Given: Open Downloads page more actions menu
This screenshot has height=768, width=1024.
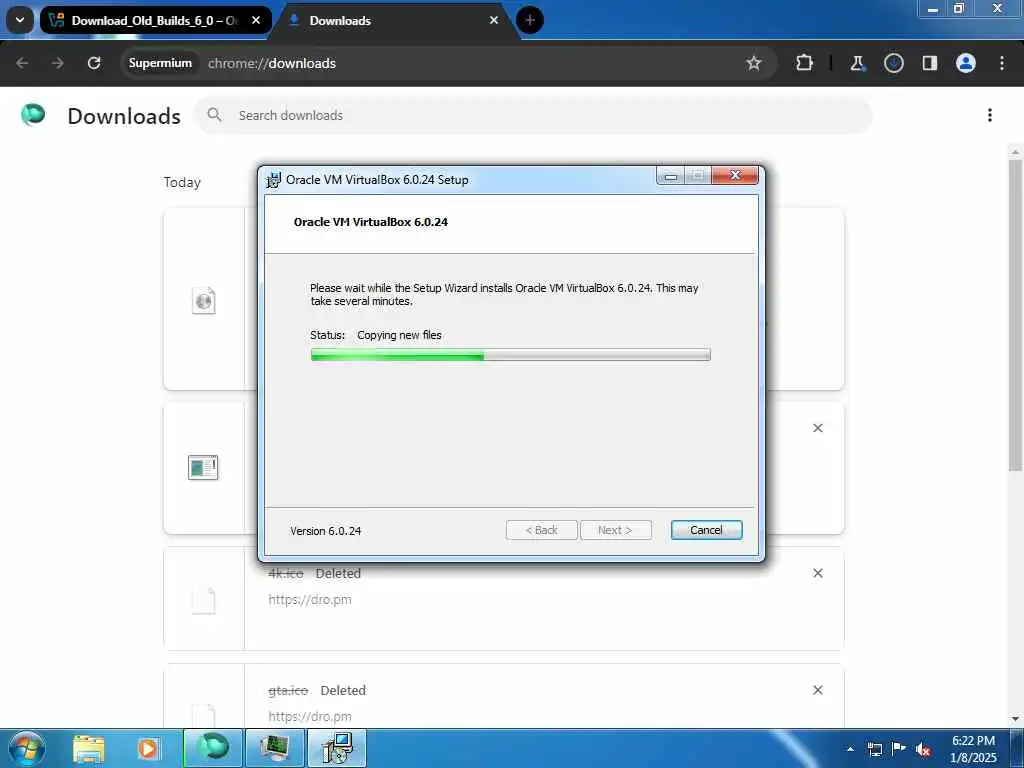Looking at the screenshot, I should point(989,115).
